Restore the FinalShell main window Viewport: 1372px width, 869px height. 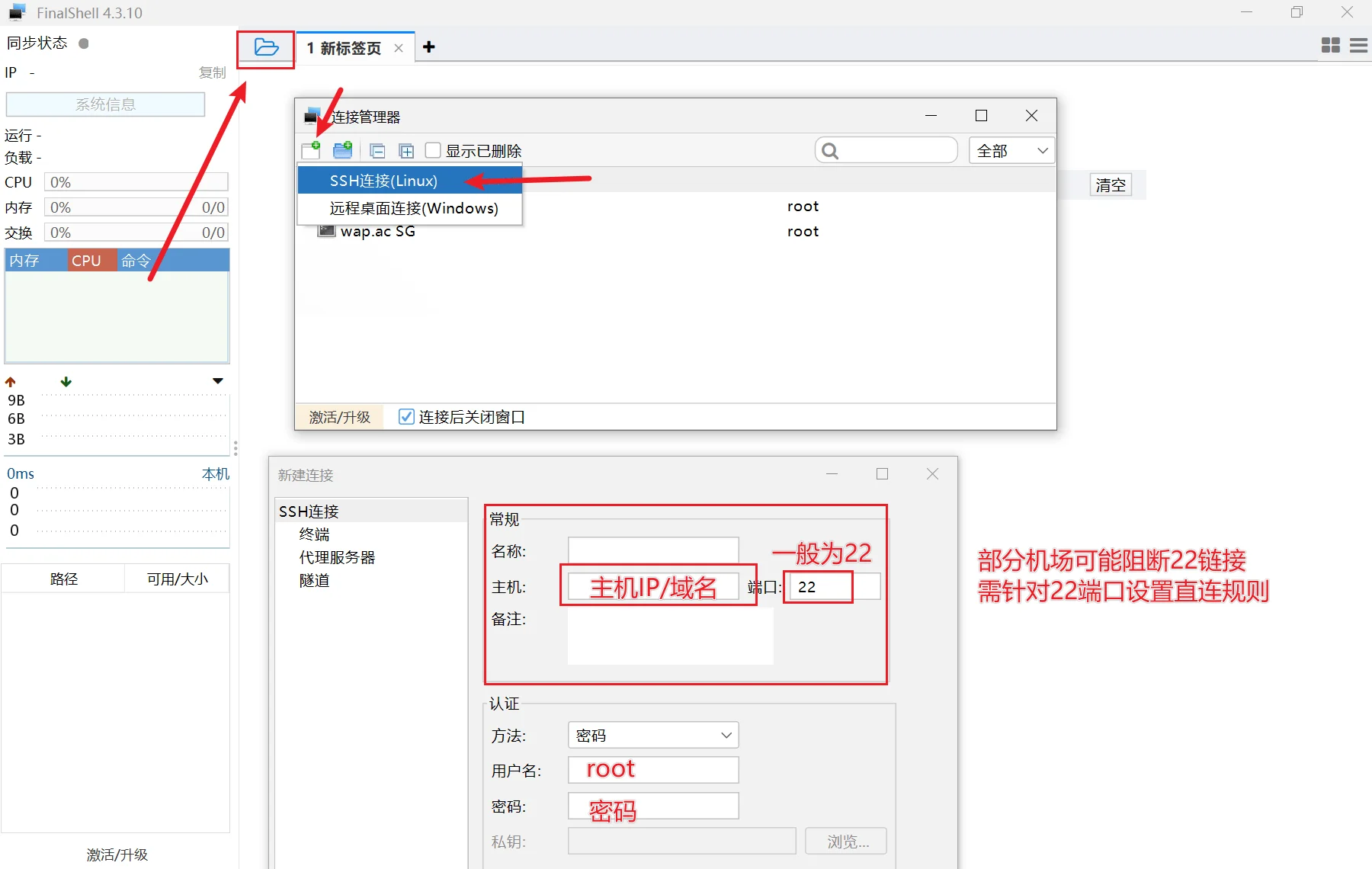coord(1297,12)
